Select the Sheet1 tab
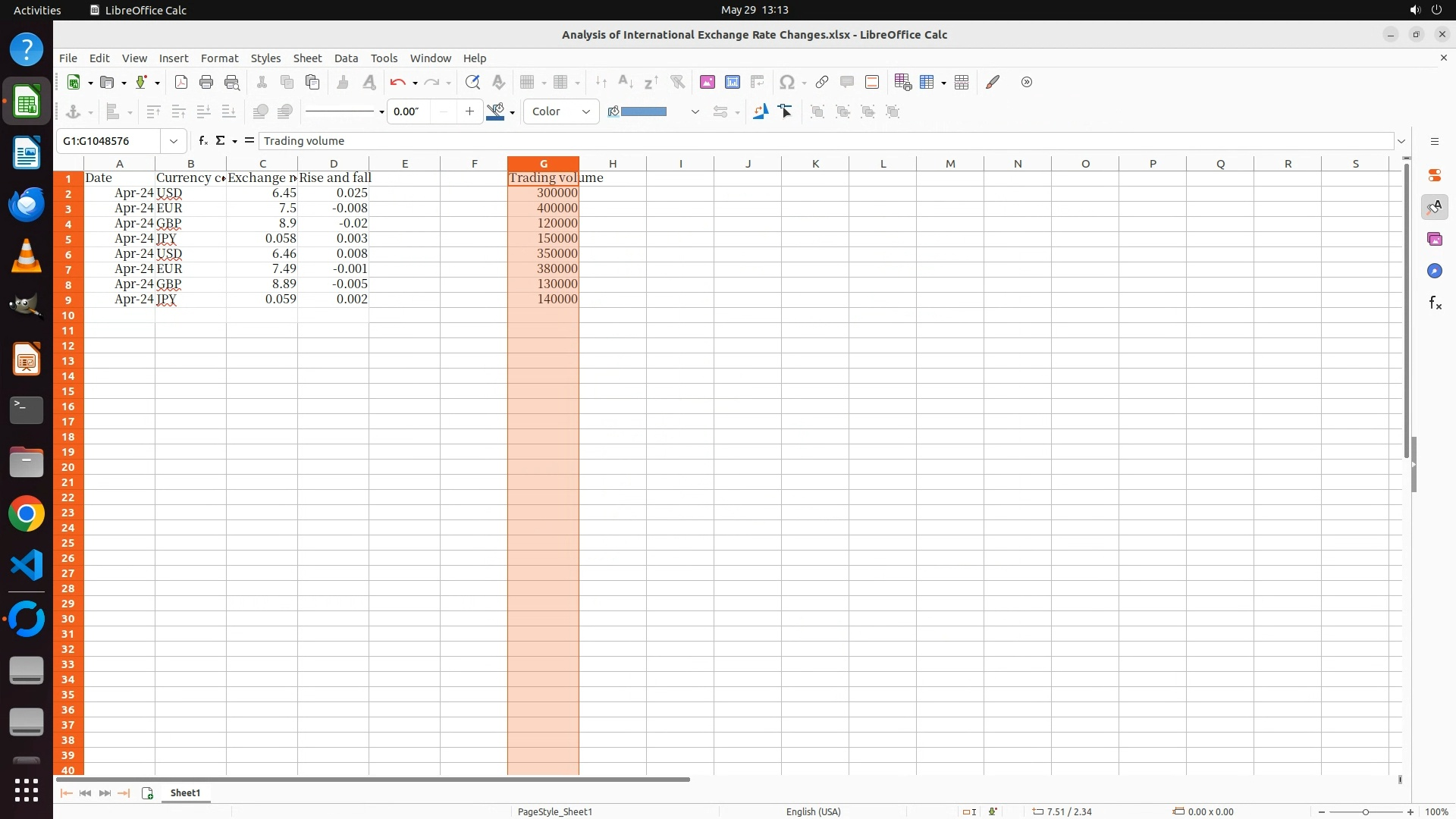Viewport: 1456px width, 819px height. point(185,792)
